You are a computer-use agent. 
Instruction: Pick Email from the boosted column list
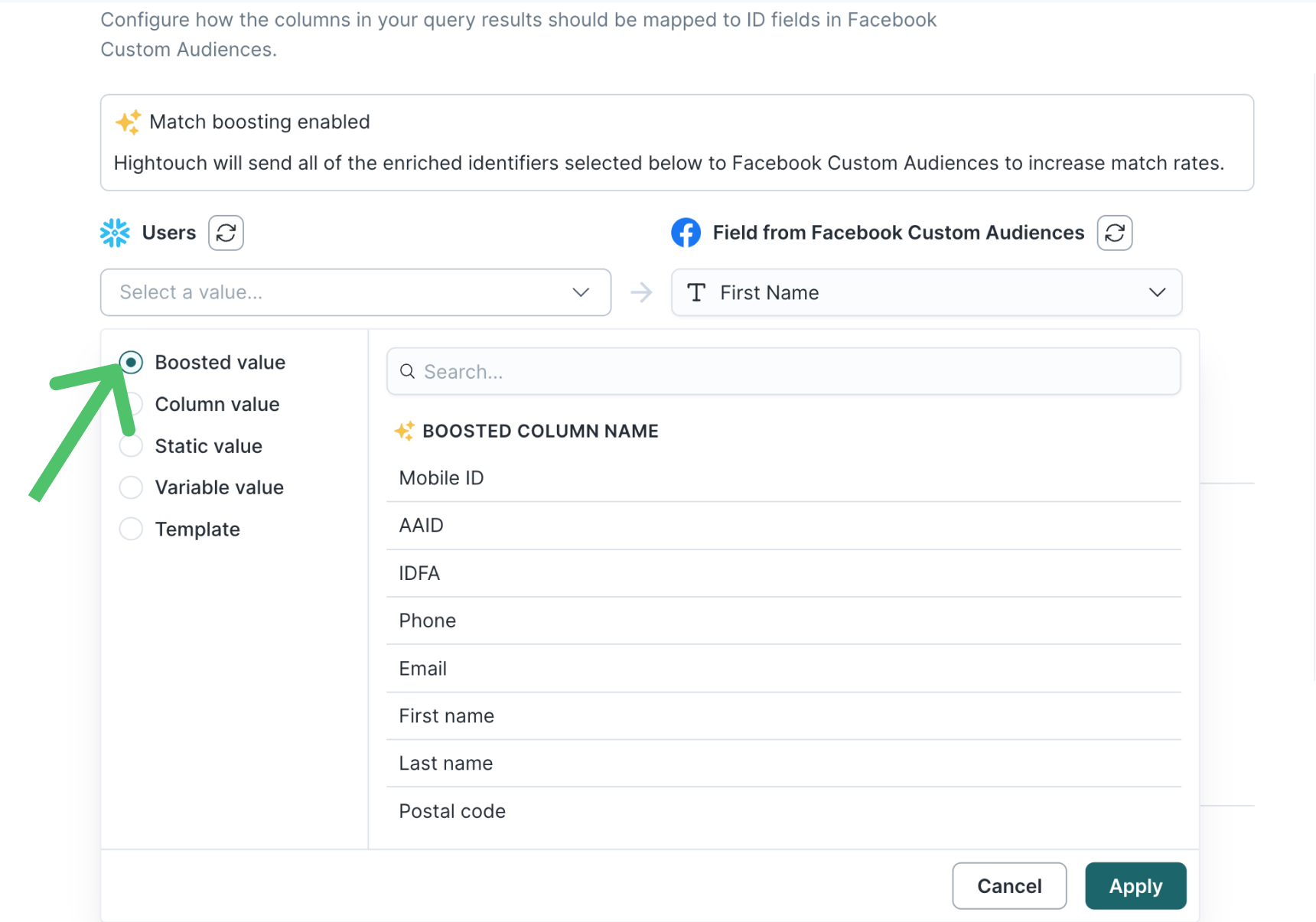click(423, 669)
